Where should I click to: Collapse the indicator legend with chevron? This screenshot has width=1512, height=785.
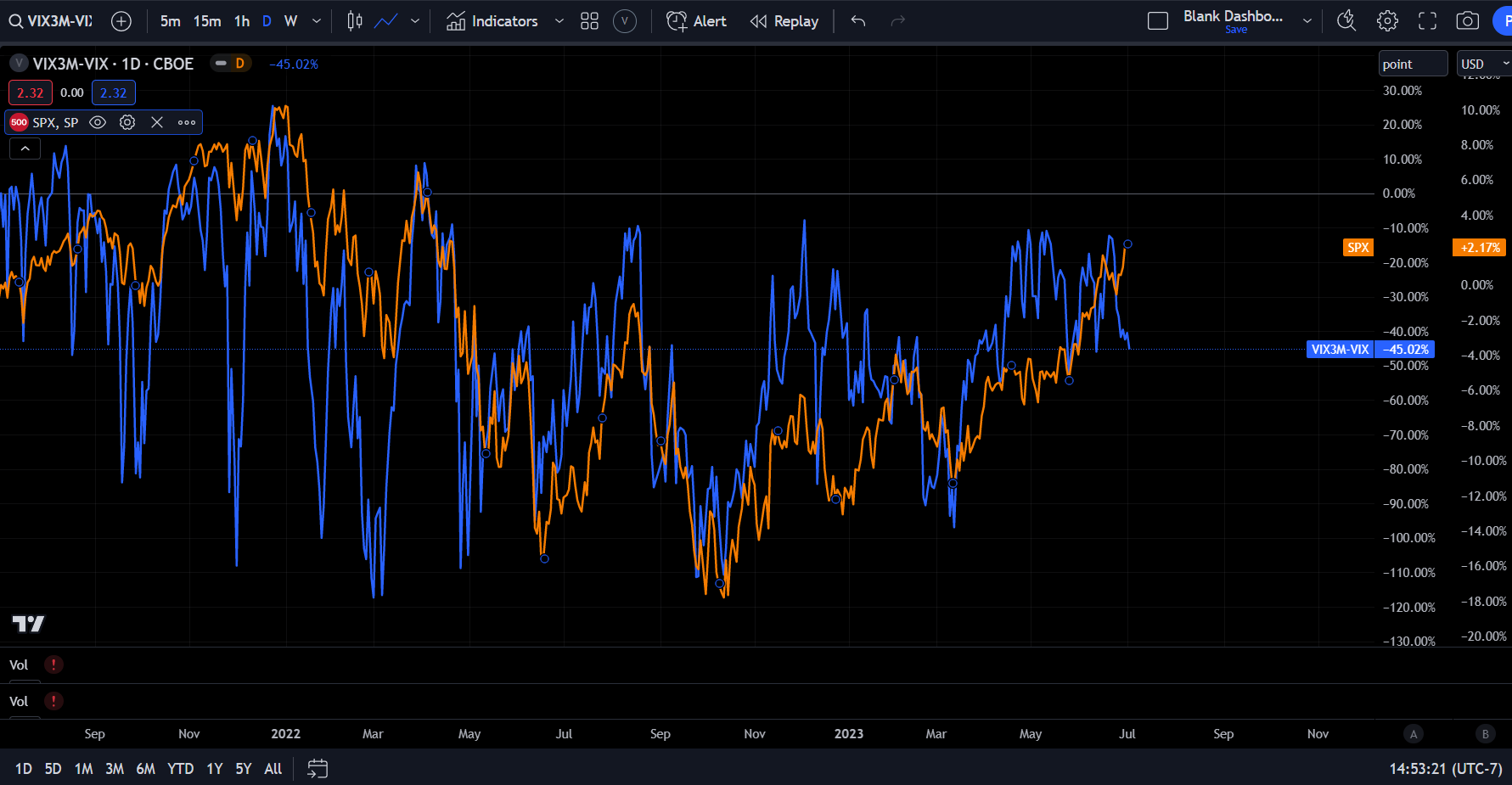(25, 149)
